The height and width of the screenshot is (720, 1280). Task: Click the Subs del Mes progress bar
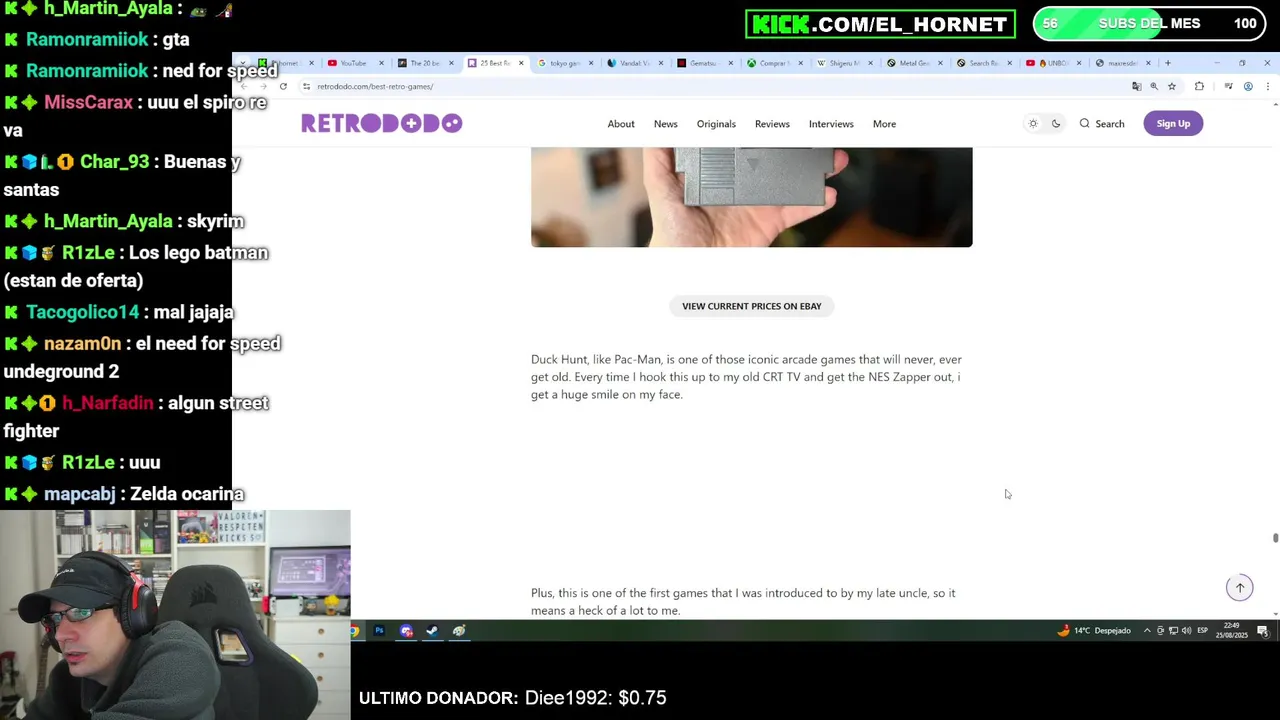tap(1149, 24)
